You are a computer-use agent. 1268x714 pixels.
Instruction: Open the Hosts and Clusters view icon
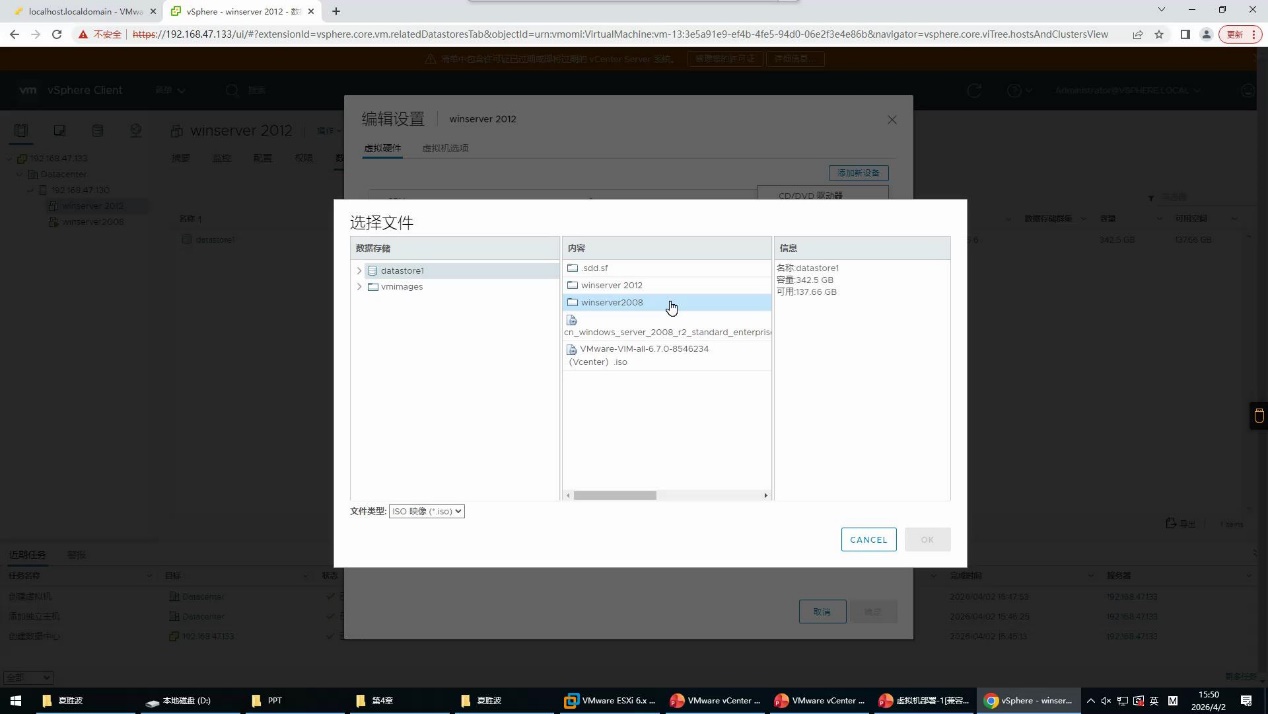click(x=21, y=130)
